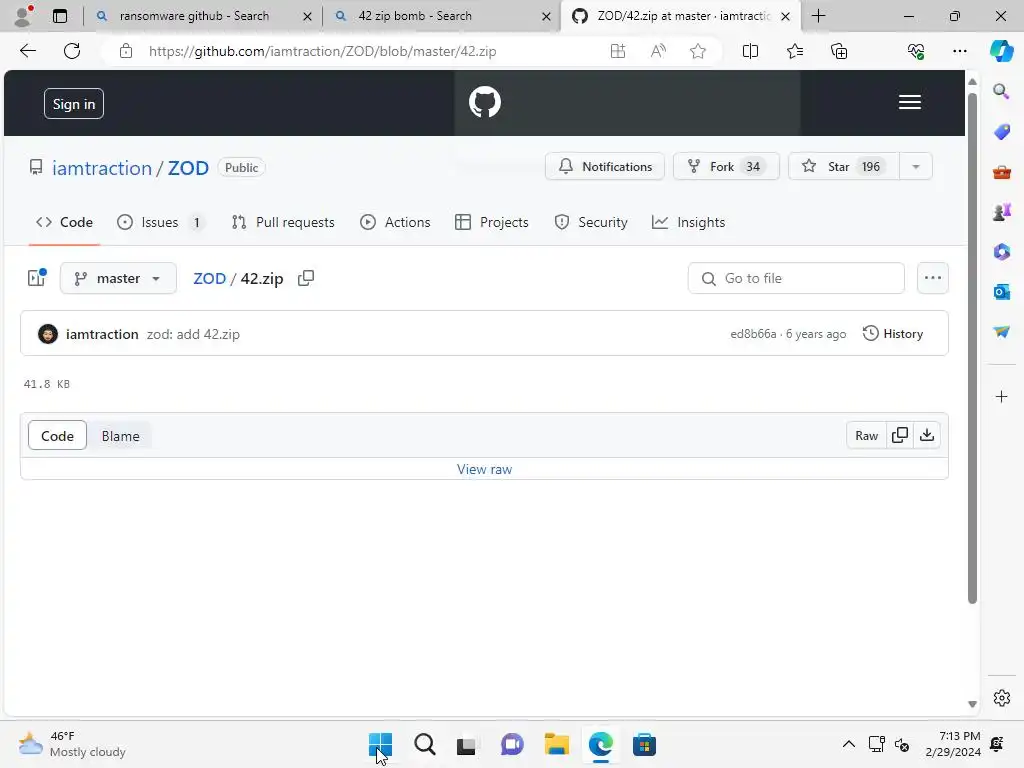Open the Issues tab

161,222
